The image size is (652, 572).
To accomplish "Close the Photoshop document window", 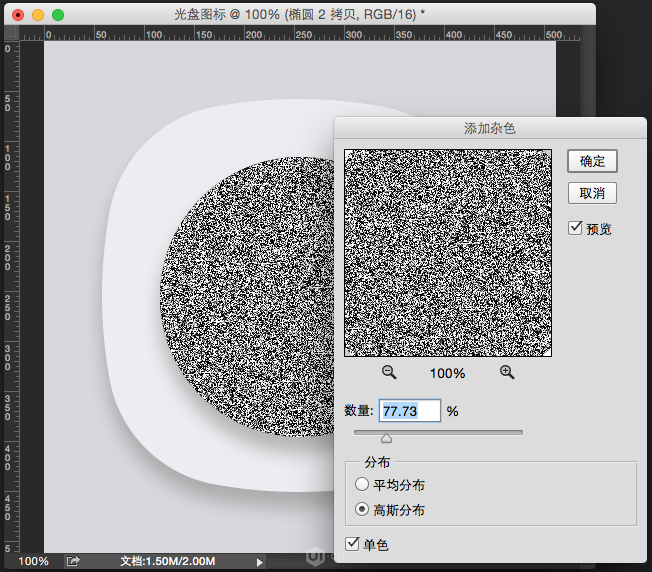I will click(x=18, y=15).
